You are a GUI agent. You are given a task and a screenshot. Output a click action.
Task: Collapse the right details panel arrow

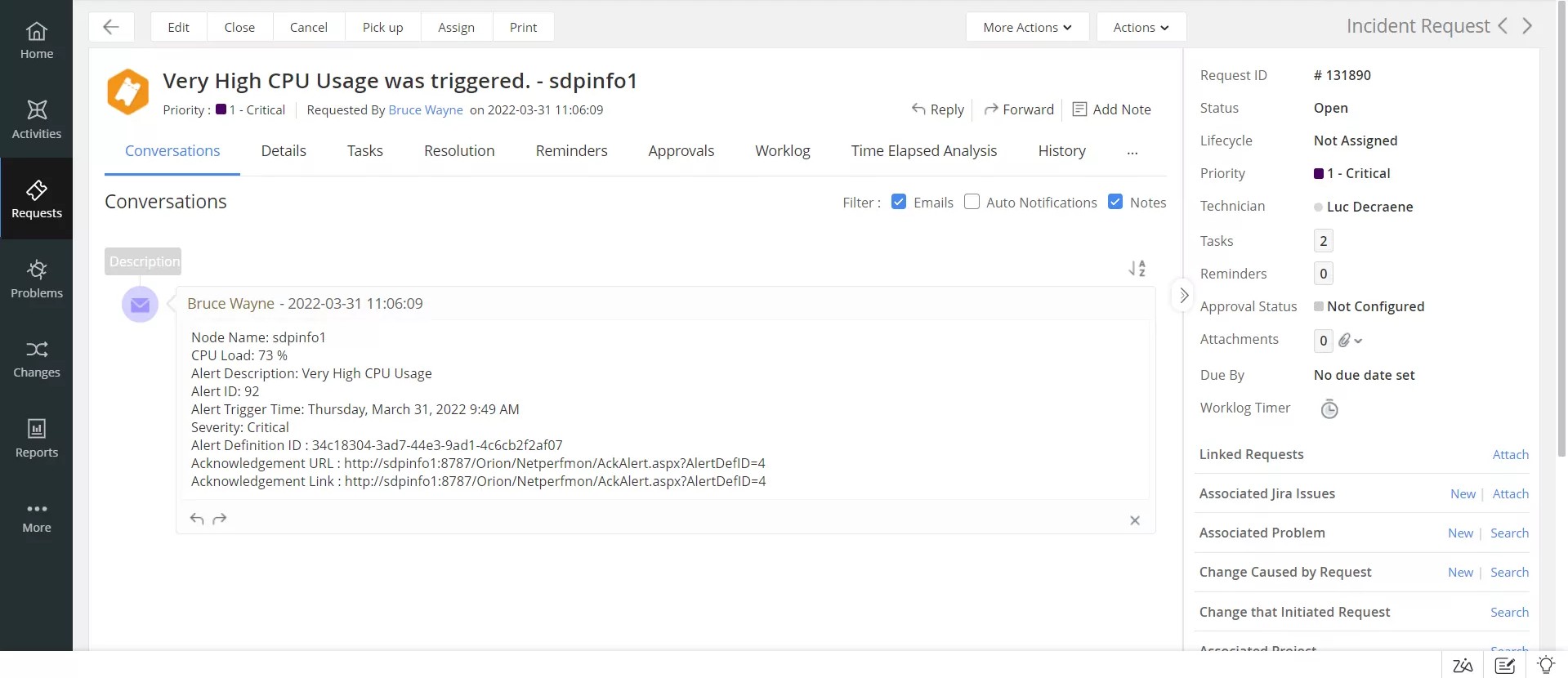coord(1183,296)
